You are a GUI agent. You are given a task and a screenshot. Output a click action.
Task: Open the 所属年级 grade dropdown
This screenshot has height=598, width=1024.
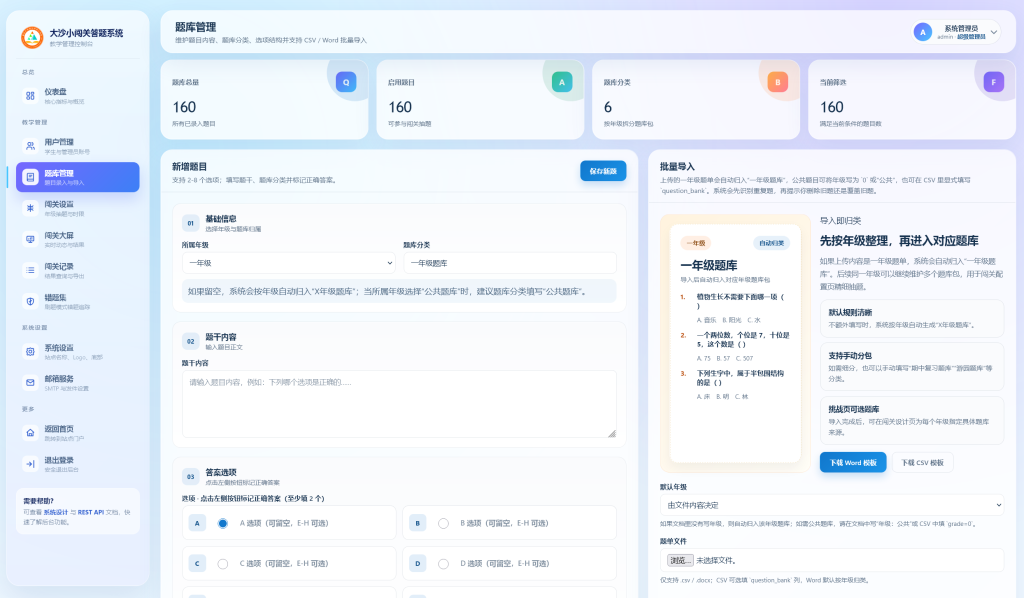pyautogui.click(x=288, y=263)
